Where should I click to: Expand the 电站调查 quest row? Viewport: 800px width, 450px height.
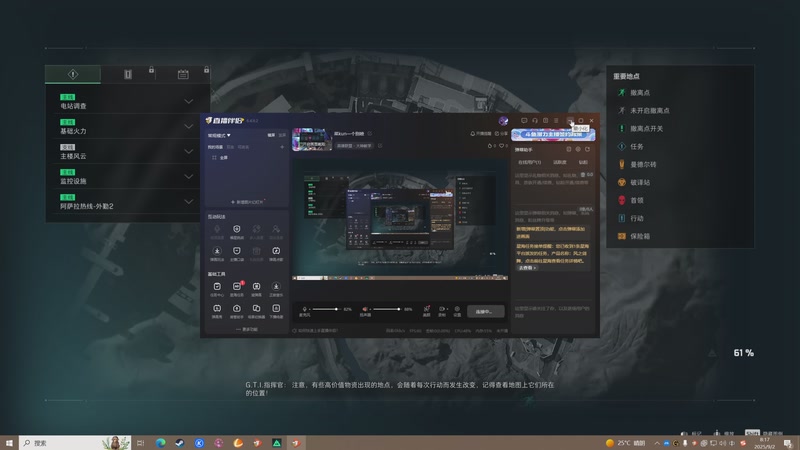(128, 102)
